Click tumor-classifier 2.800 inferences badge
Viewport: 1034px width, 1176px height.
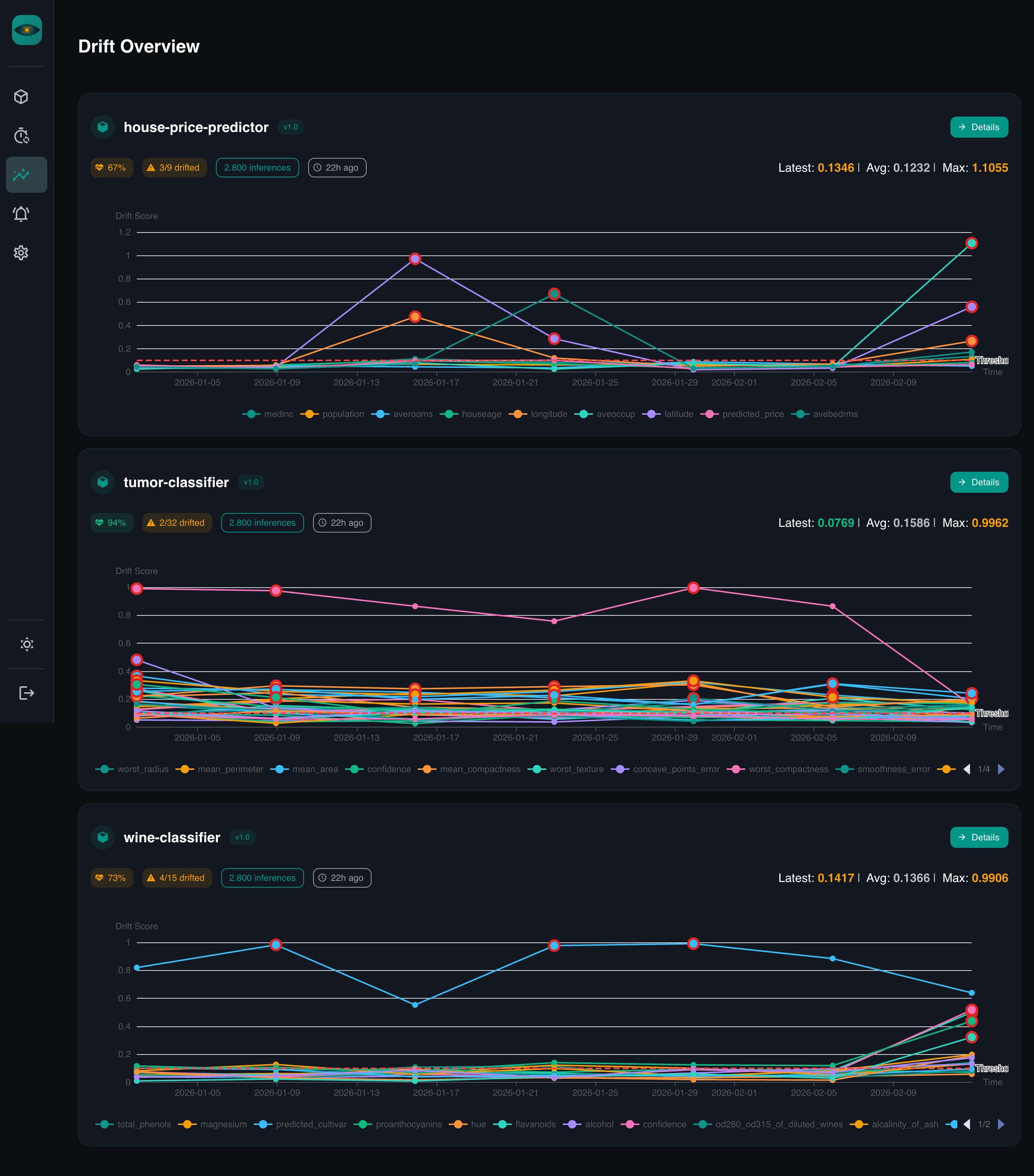(262, 523)
